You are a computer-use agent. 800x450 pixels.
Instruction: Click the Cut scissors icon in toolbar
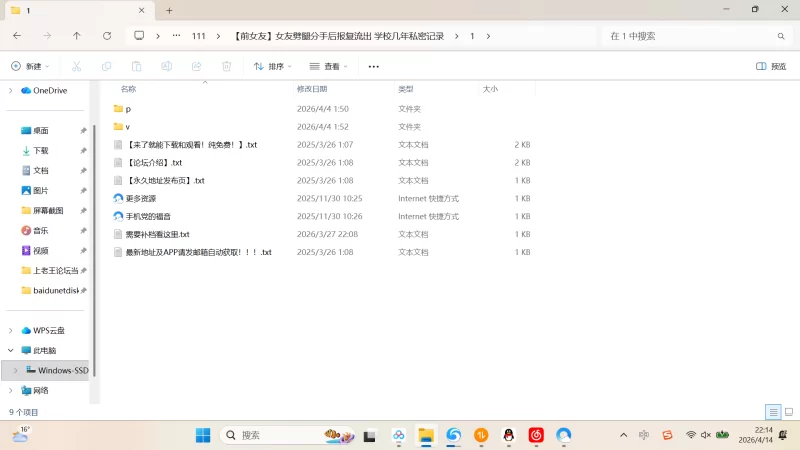tap(76, 66)
